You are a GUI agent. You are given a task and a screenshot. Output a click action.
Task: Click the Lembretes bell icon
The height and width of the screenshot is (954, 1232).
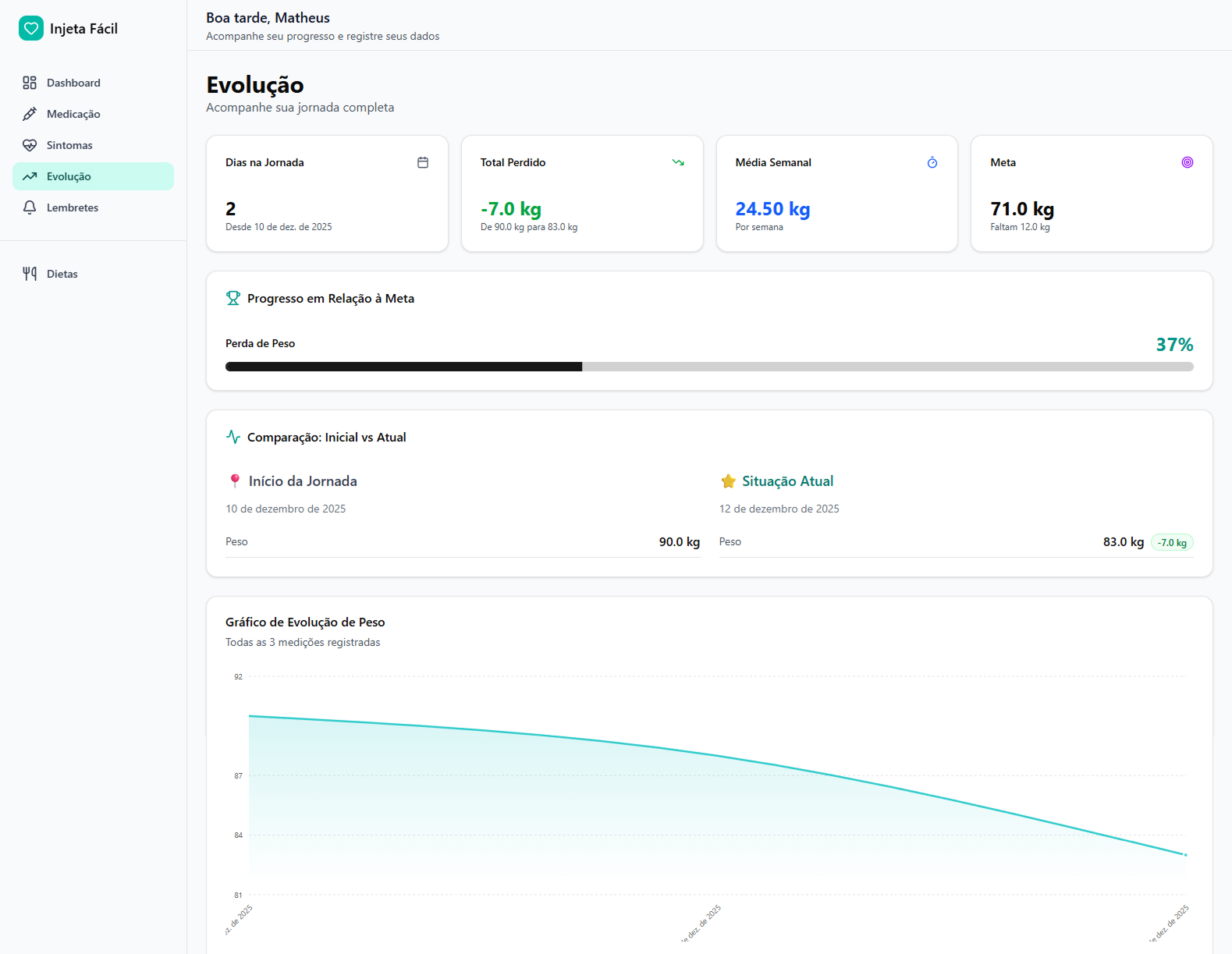click(30, 207)
